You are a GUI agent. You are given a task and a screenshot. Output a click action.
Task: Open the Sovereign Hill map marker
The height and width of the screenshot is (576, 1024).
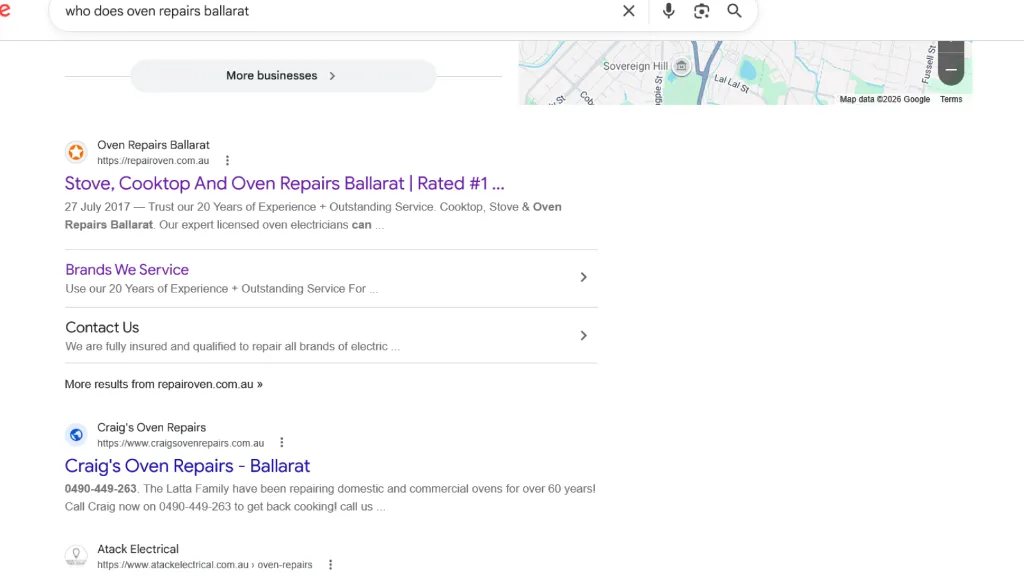681,66
